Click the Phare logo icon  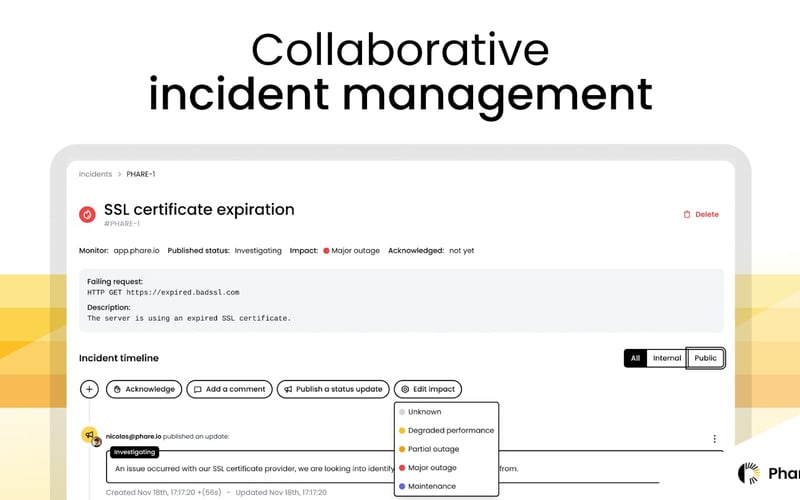pos(749,473)
